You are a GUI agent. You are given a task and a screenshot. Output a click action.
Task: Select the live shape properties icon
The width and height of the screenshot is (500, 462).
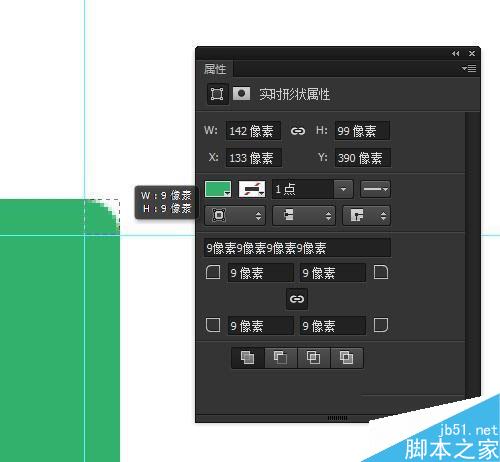(217, 94)
